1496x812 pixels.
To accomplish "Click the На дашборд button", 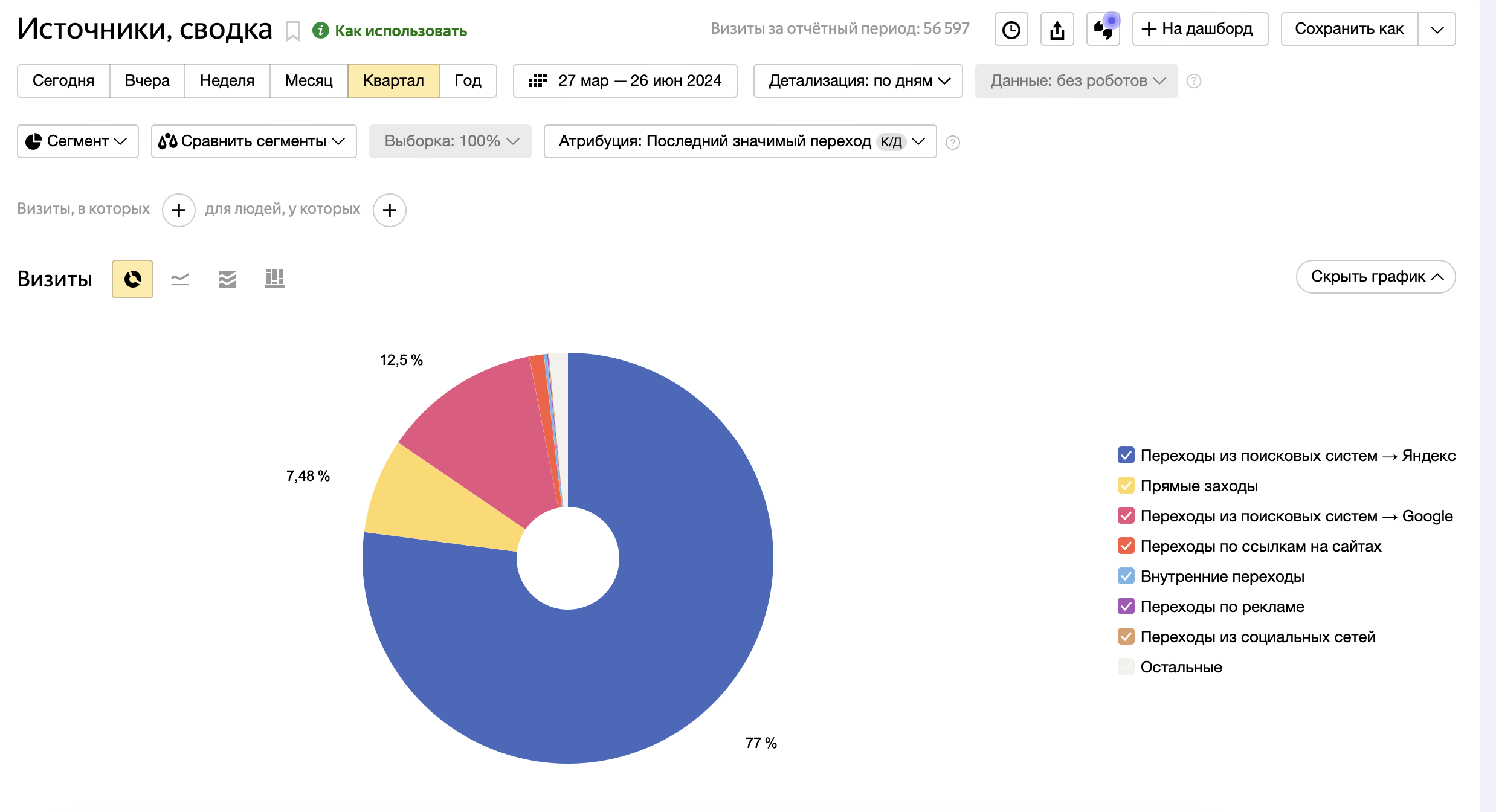I will (x=1200, y=30).
